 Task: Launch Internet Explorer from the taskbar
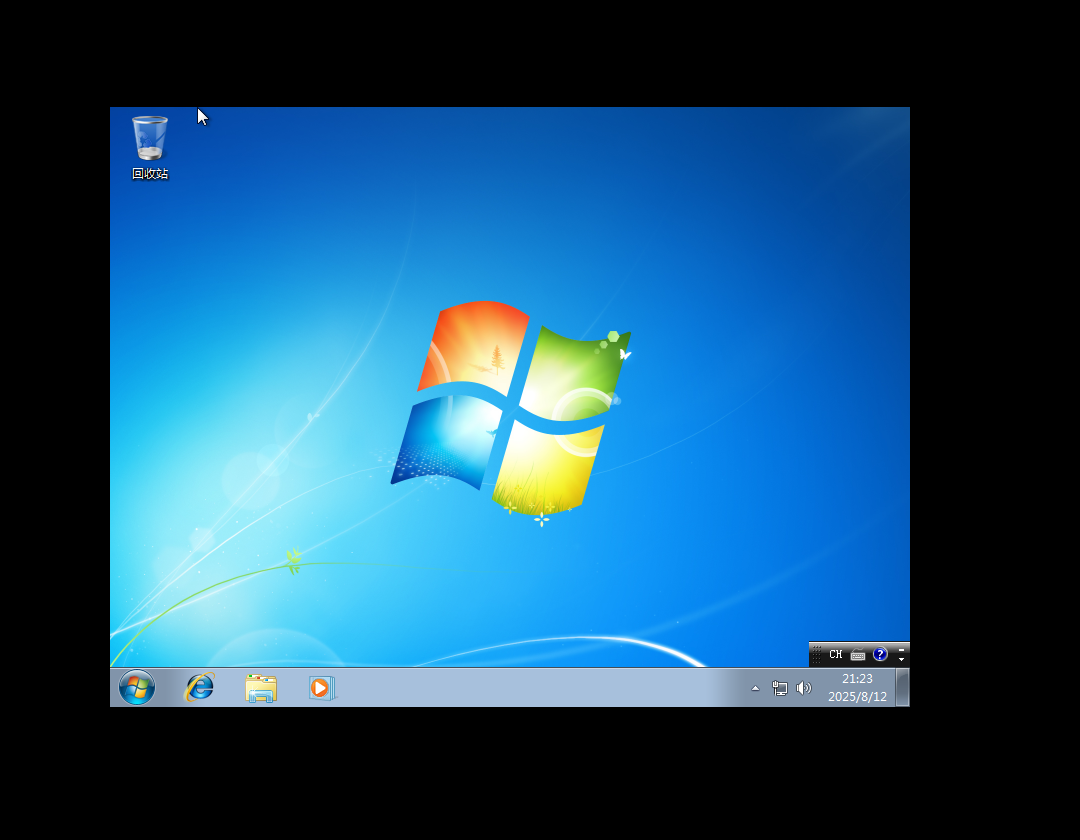coord(199,687)
